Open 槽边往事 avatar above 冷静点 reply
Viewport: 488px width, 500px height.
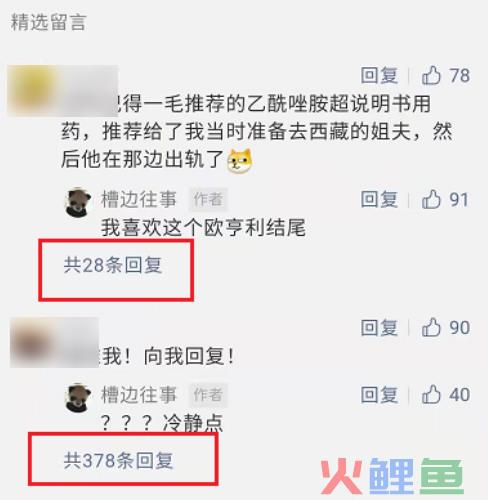coord(78,398)
